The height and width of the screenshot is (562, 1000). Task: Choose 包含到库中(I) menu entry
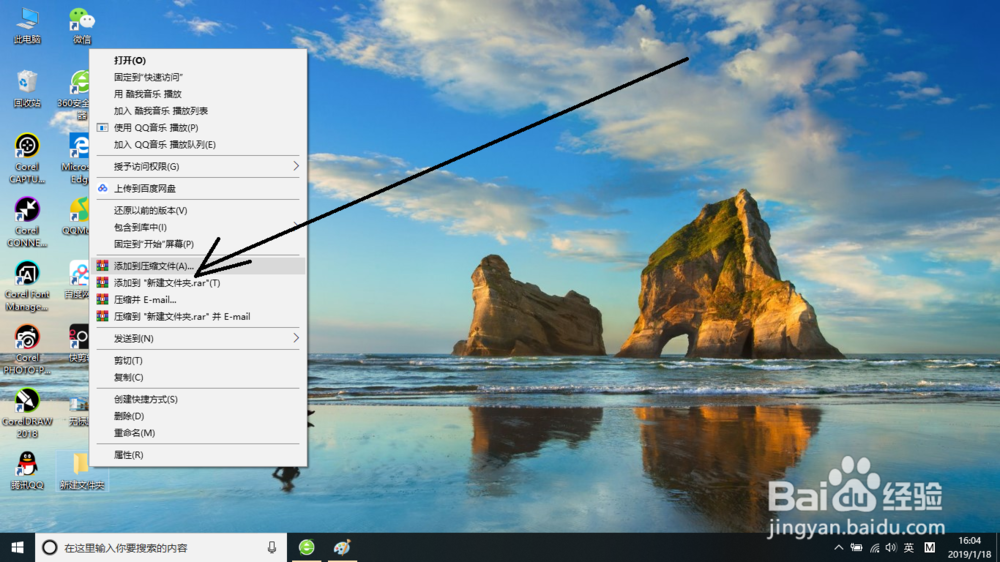pyautogui.click(x=198, y=227)
